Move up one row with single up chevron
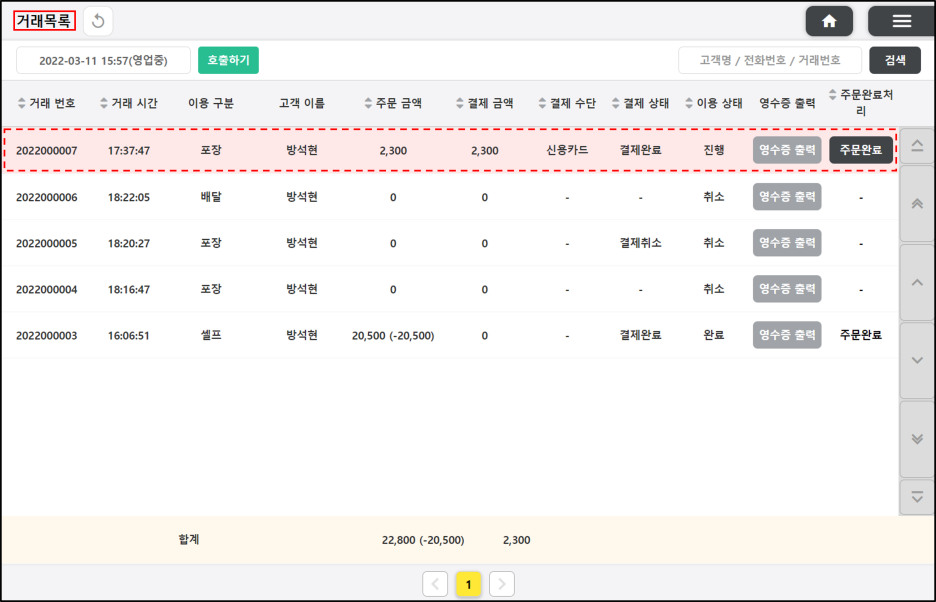 pos(917,282)
